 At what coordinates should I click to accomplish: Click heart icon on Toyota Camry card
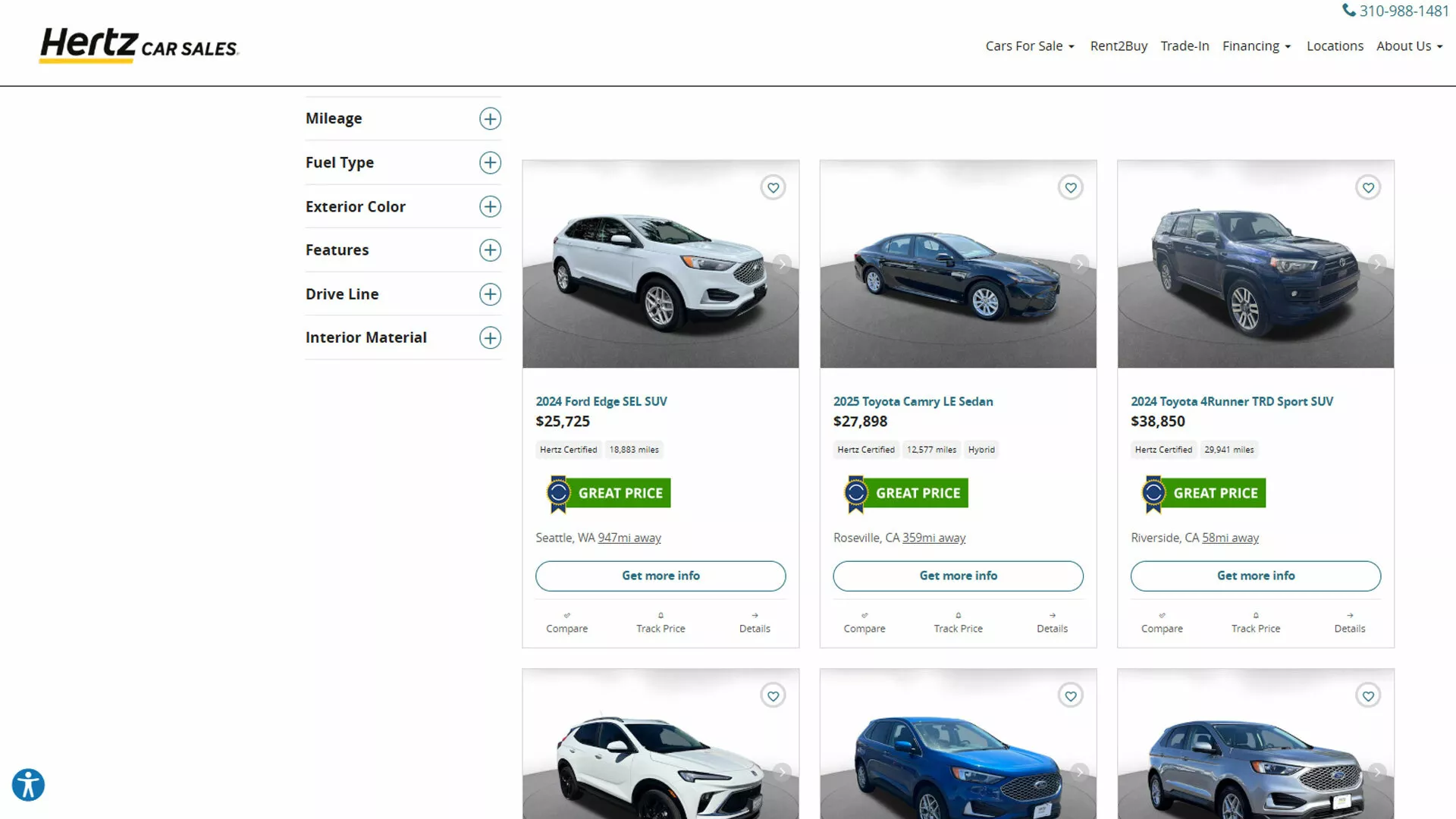click(1070, 187)
